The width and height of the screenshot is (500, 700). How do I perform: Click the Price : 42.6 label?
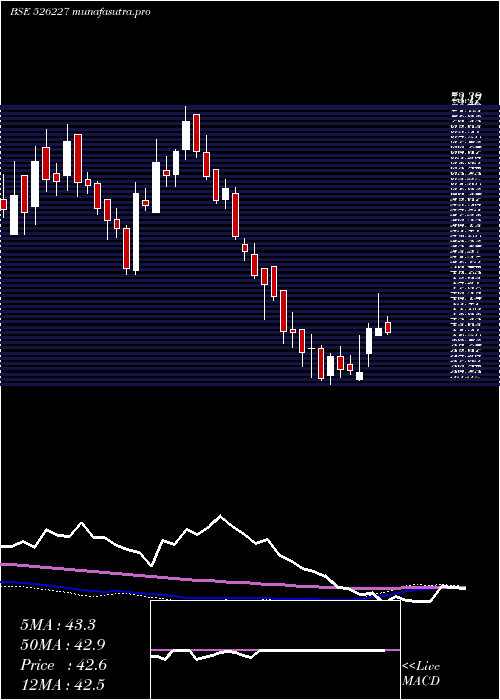point(63,665)
